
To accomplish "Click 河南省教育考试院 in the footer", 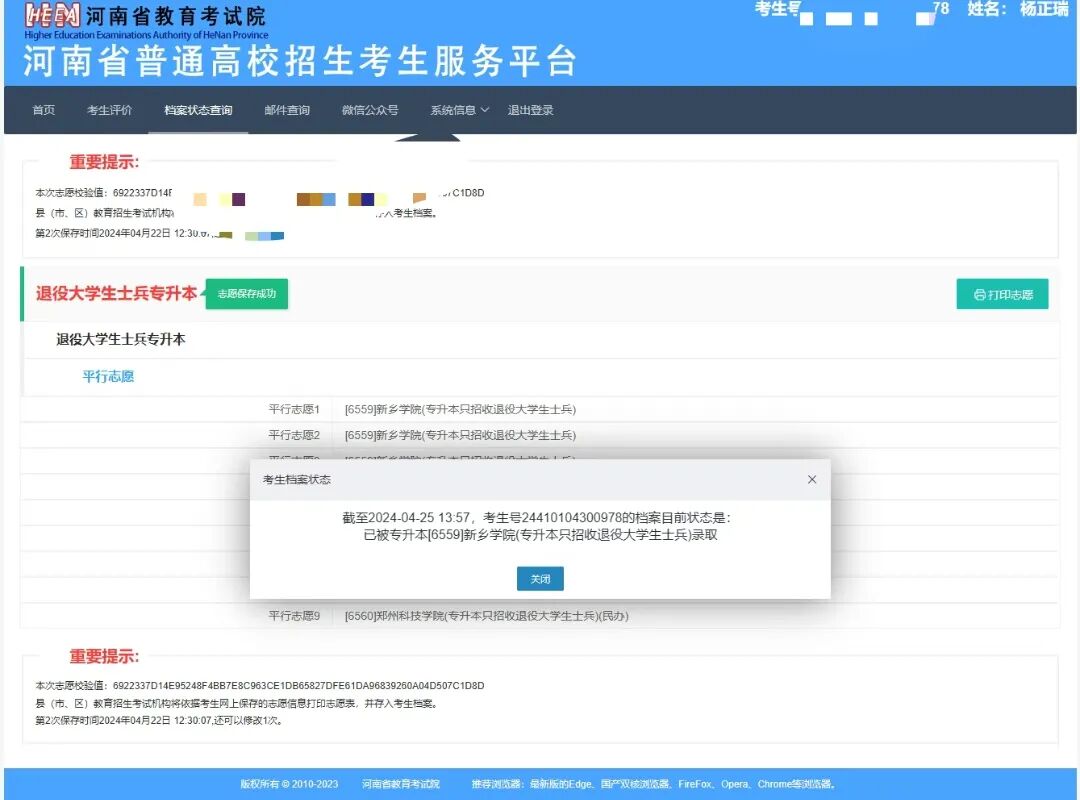I will coord(400,784).
